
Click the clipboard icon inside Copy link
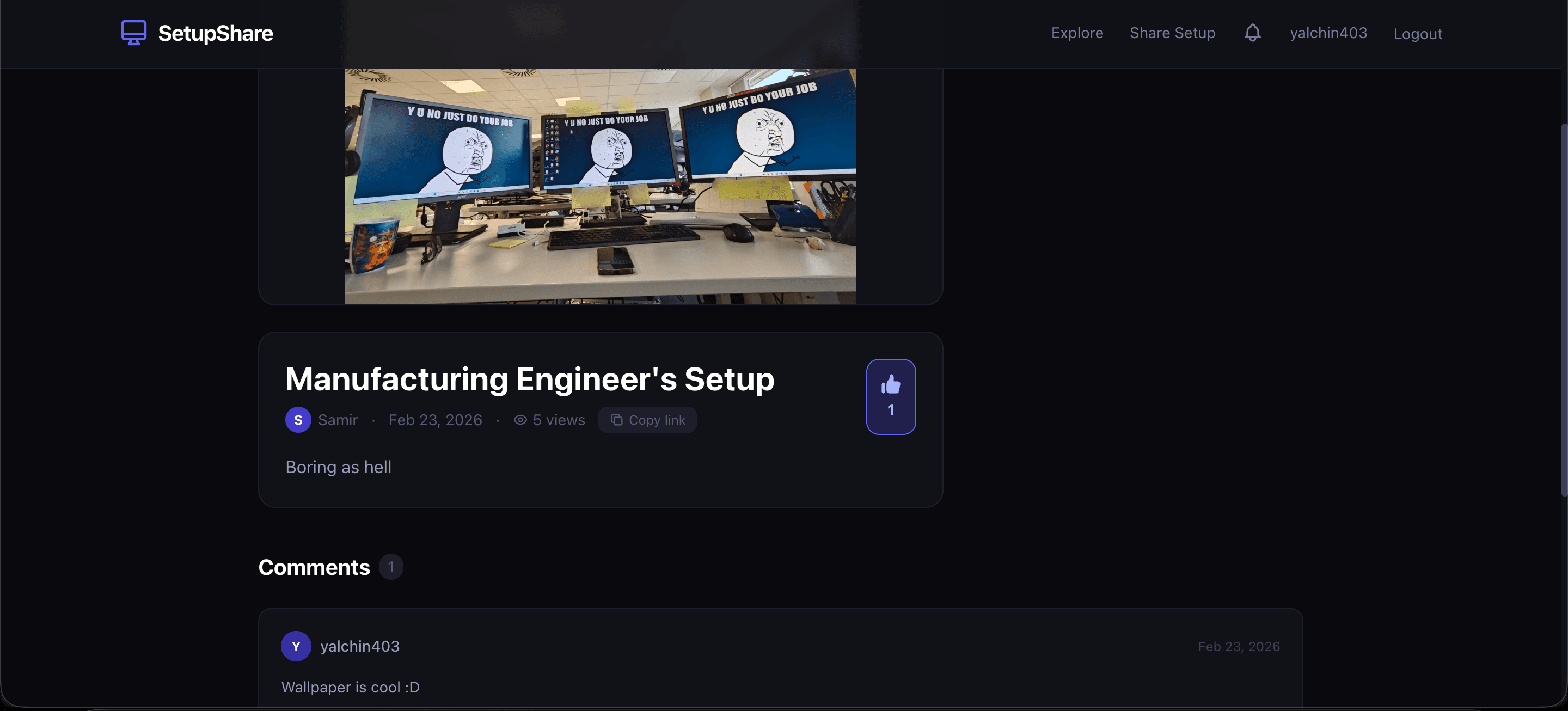(x=617, y=419)
